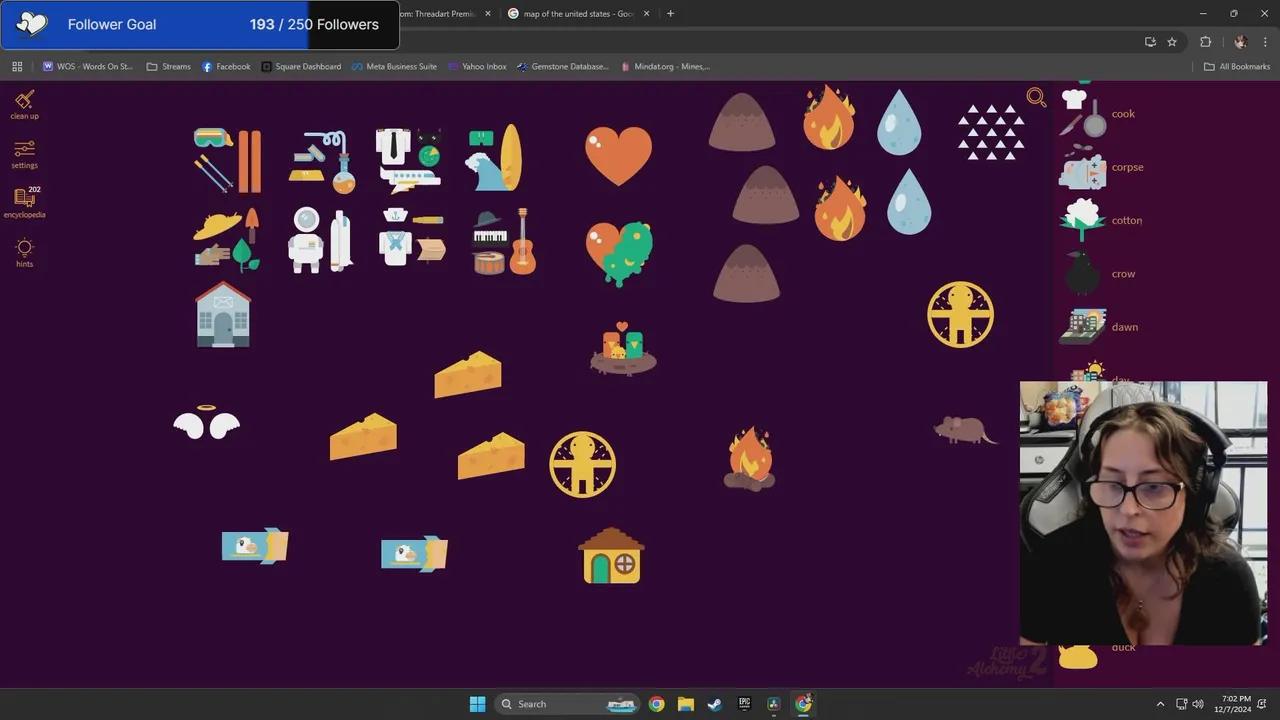Select the white triangles pattern element
1280x720 pixels.
991,132
